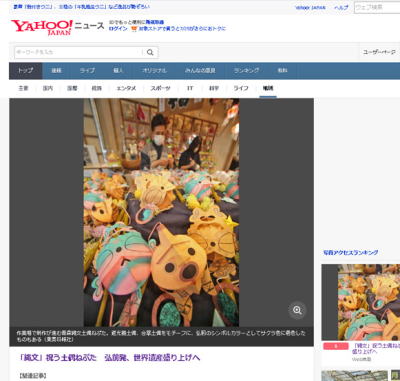The width and height of the screenshot is (400, 381).
Task: Select the エンタメ category
Action: [x=126, y=88]
